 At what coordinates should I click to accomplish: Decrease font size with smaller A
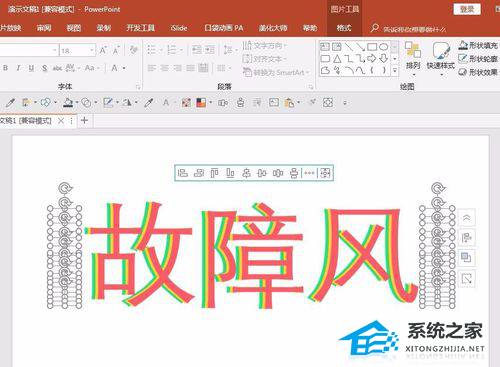[x=116, y=50]
